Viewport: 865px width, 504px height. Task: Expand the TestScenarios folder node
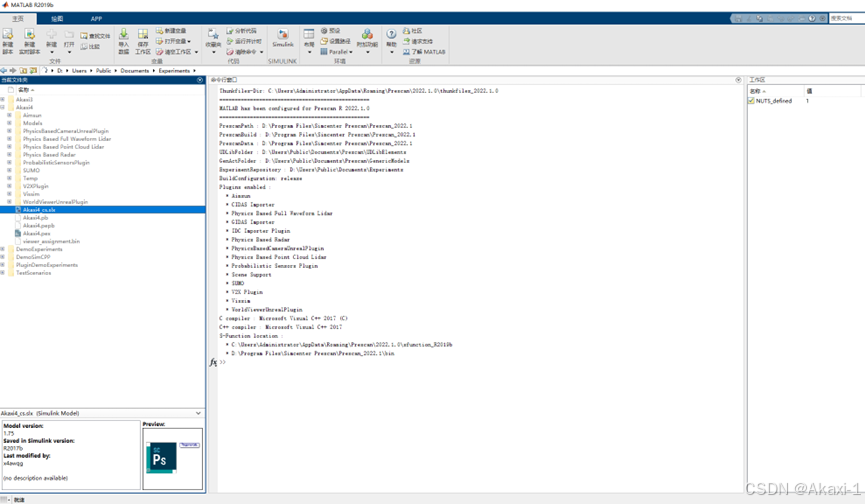(x=3, y=273)
